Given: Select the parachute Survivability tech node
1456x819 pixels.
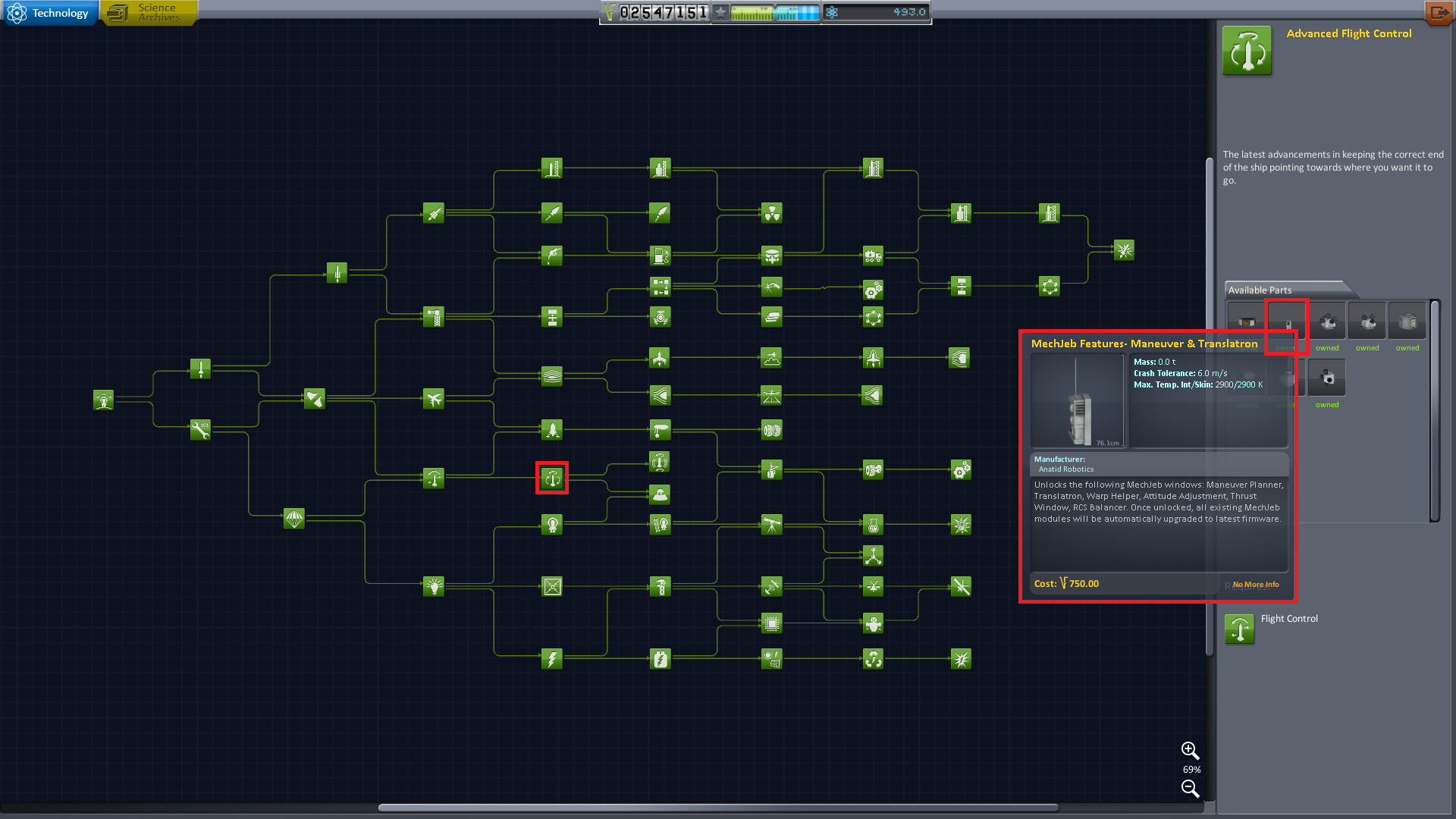Looking at the screenshot, I should tap(294, 519).
